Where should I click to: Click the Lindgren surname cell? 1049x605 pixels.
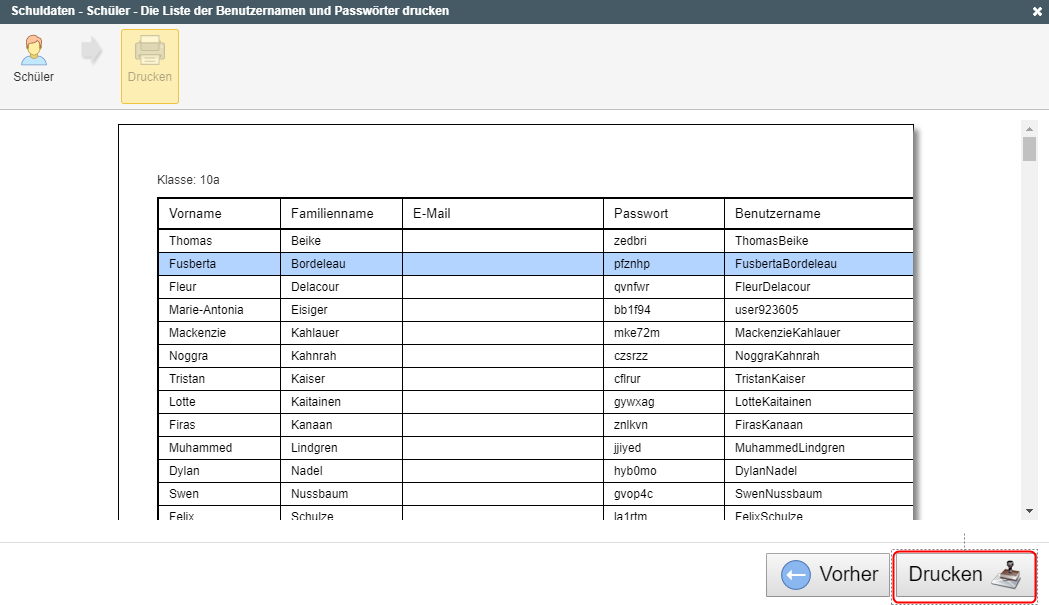(341, 448)
